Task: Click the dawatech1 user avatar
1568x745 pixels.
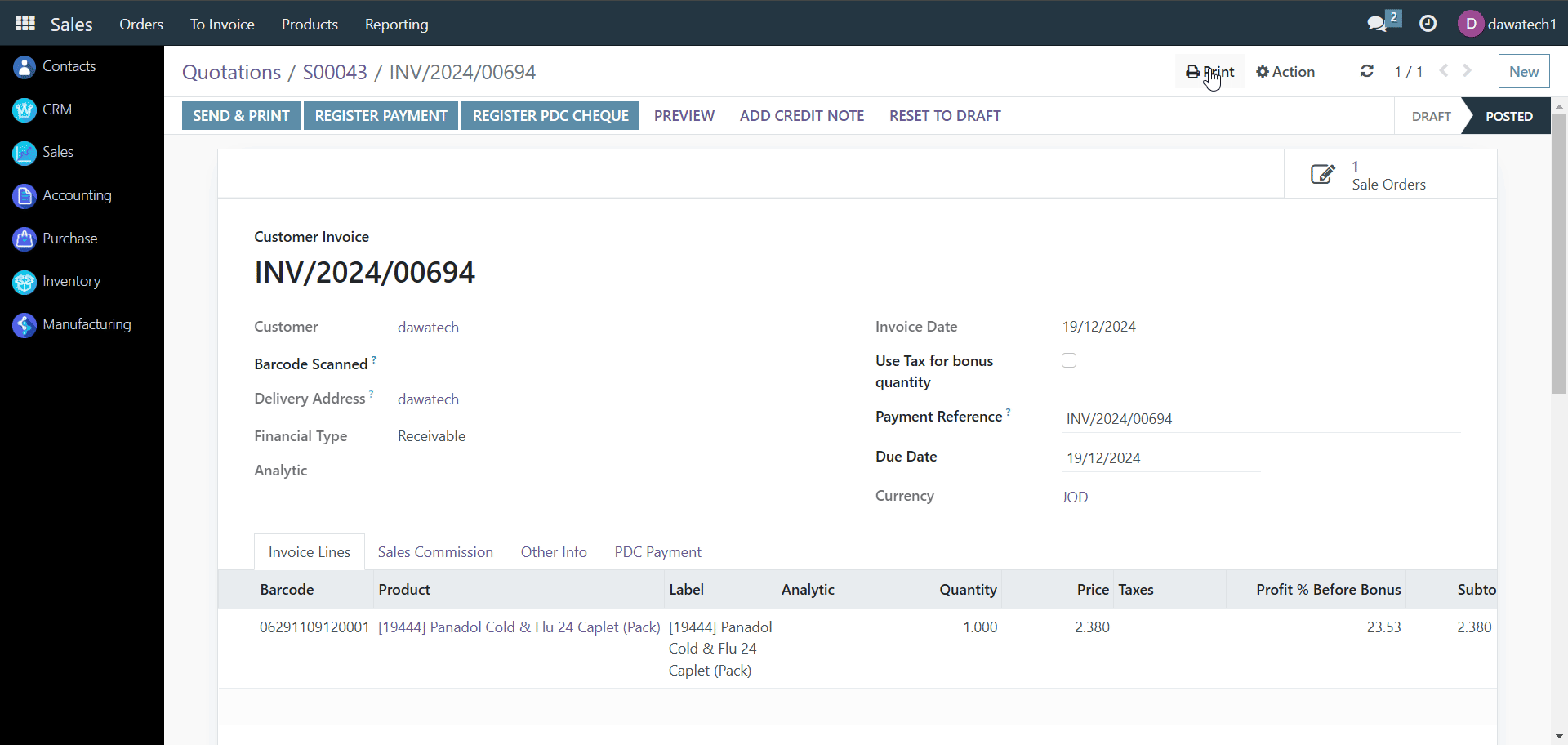Action: (1471, 24)
